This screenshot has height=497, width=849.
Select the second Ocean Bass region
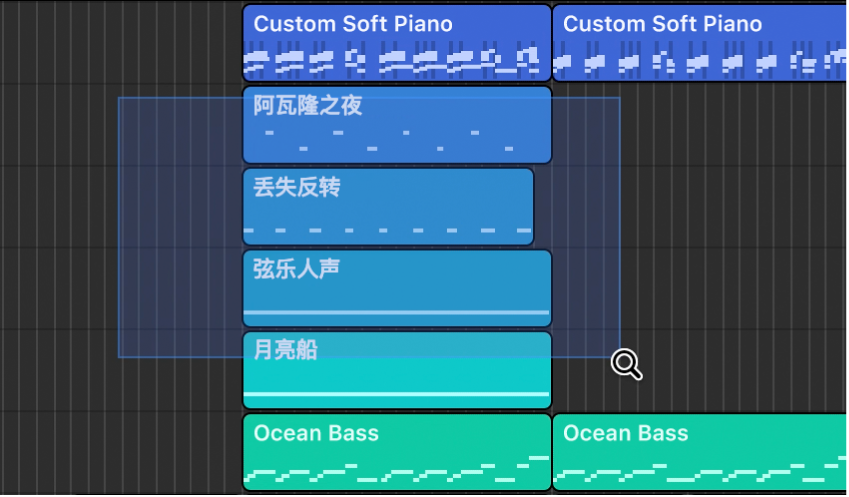700,453
